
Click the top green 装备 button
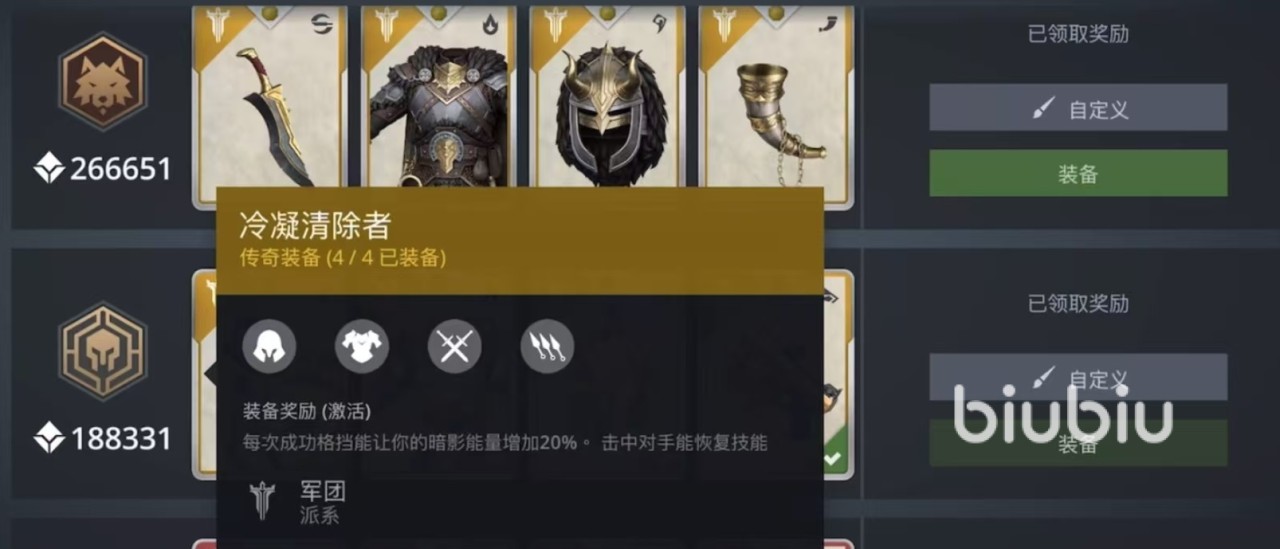tap(1078, 173)
